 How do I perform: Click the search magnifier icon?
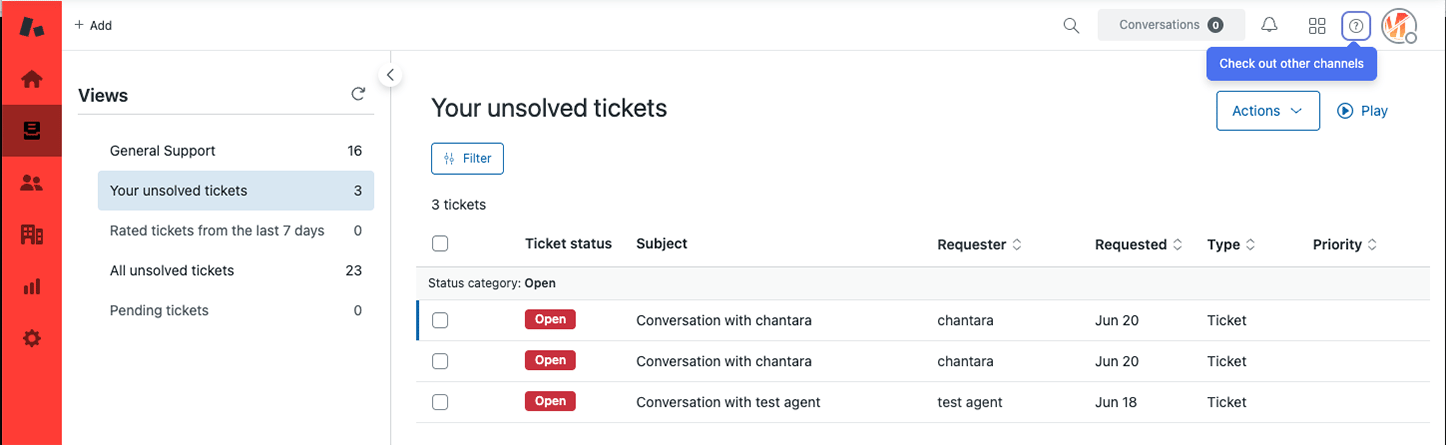1071,26
